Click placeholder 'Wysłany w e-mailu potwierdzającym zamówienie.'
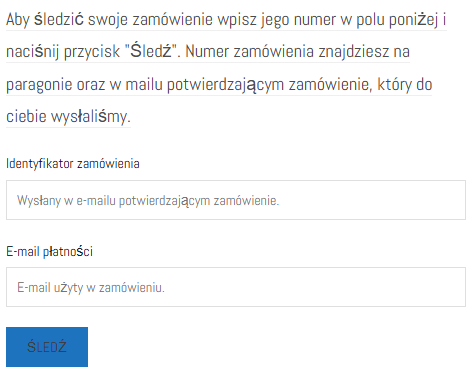This screenshot has width=474, height=384. click(148, 201)
